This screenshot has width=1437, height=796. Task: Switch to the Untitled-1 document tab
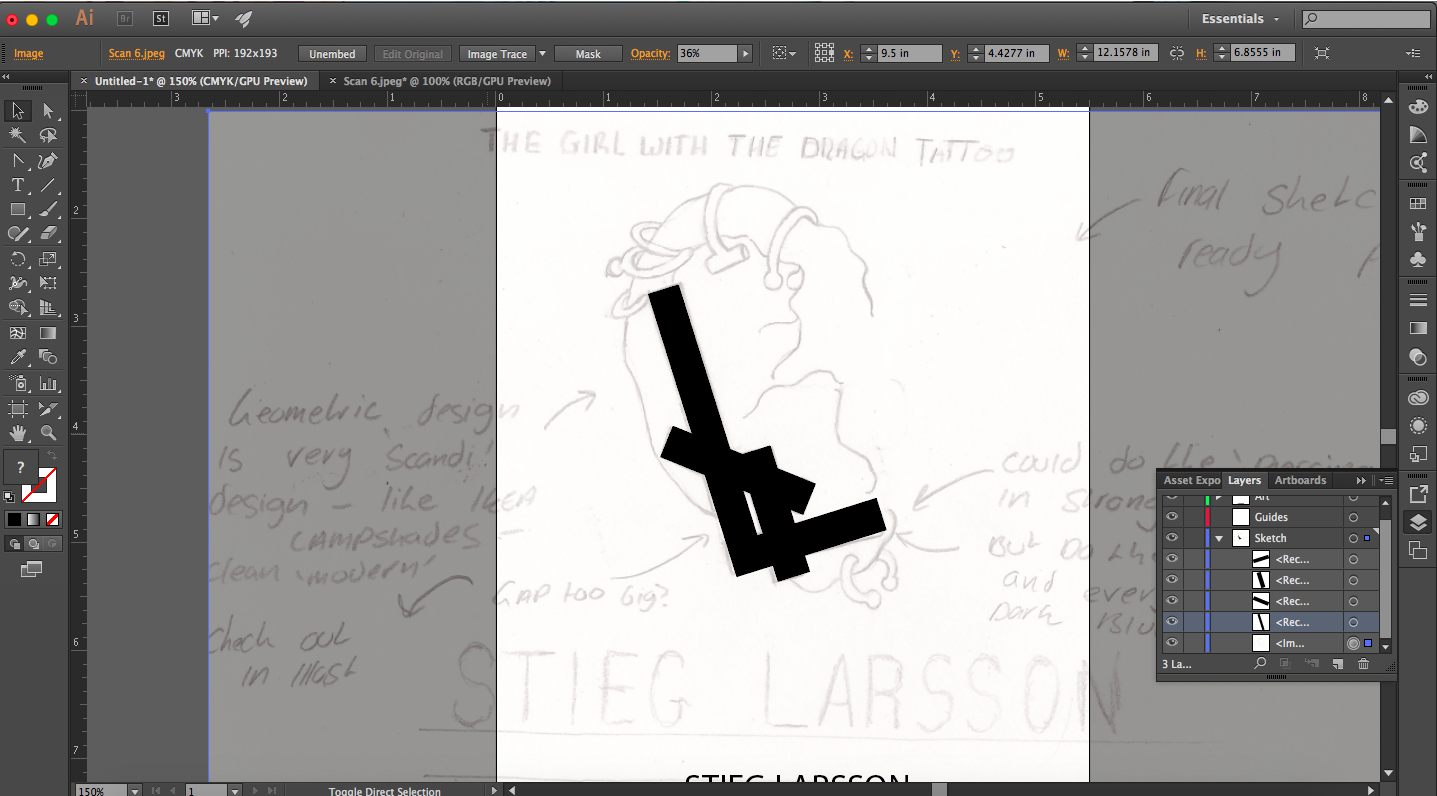point(201,81)
